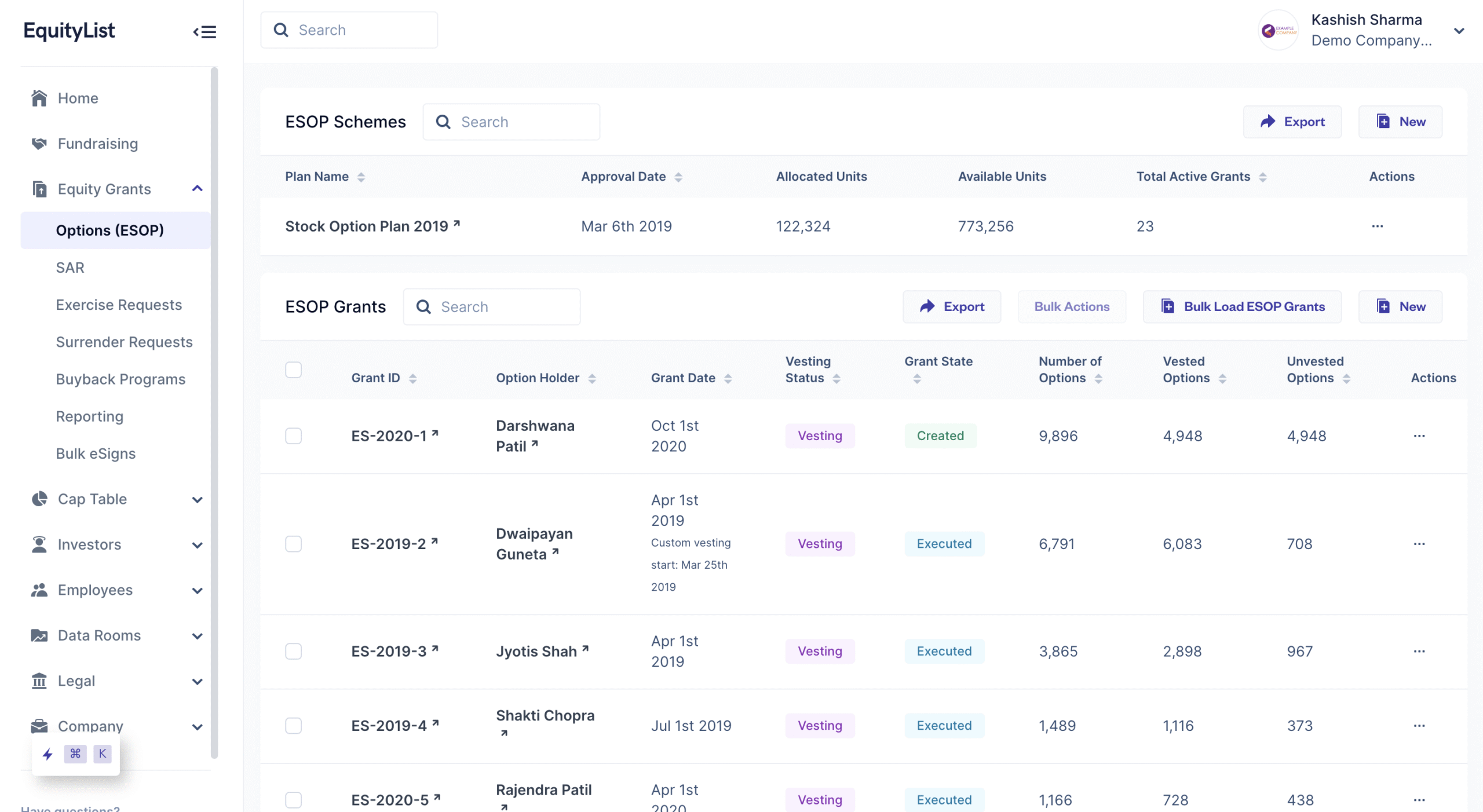Open the Kashish Sharma account dropdown arrow

1459,31
